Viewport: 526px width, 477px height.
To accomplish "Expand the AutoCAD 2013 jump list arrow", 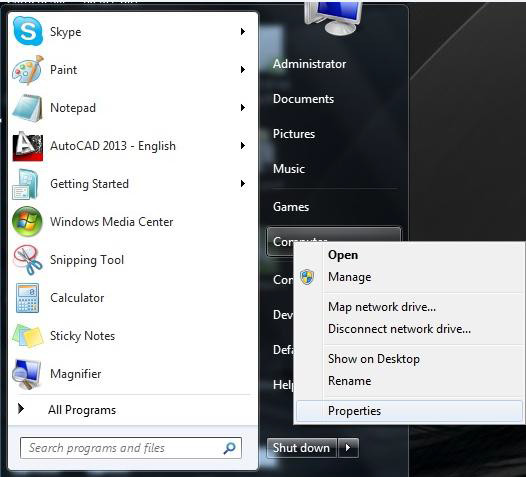I will point(243,146).
